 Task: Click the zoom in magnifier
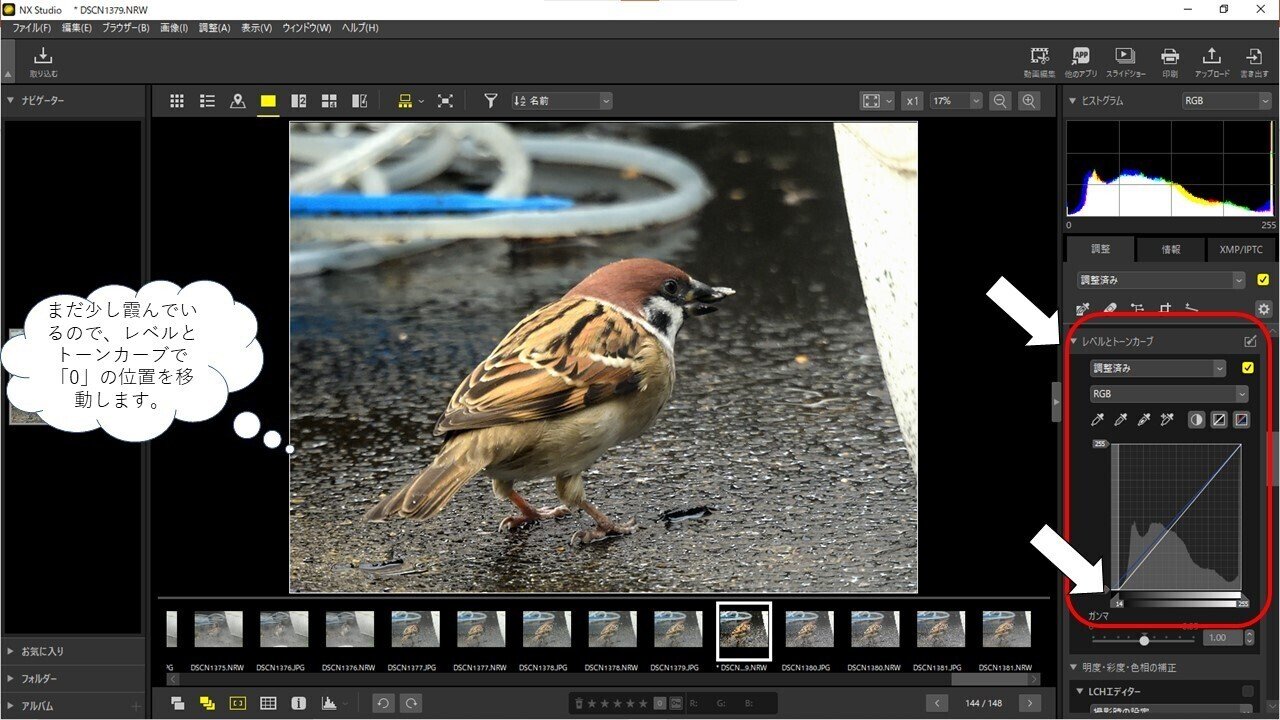pyautogui.click(x=1028, y=101)
